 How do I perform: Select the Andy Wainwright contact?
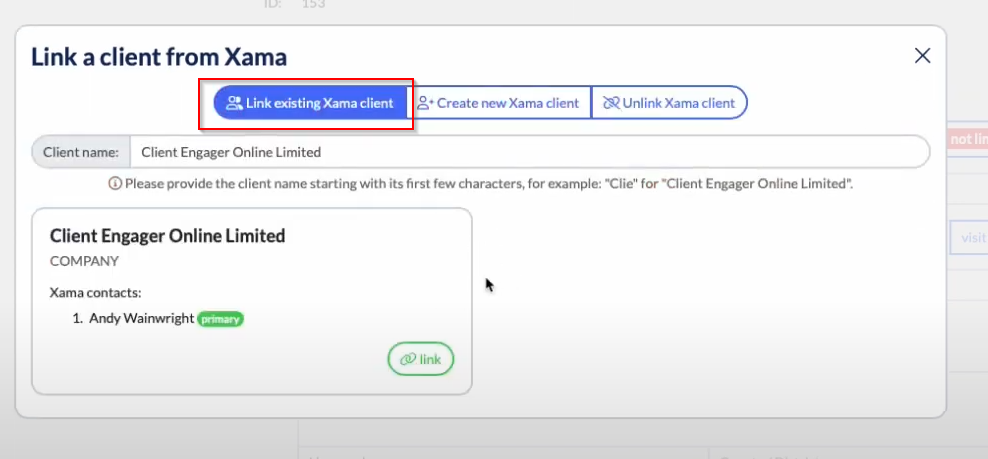[x=141, y=318]
